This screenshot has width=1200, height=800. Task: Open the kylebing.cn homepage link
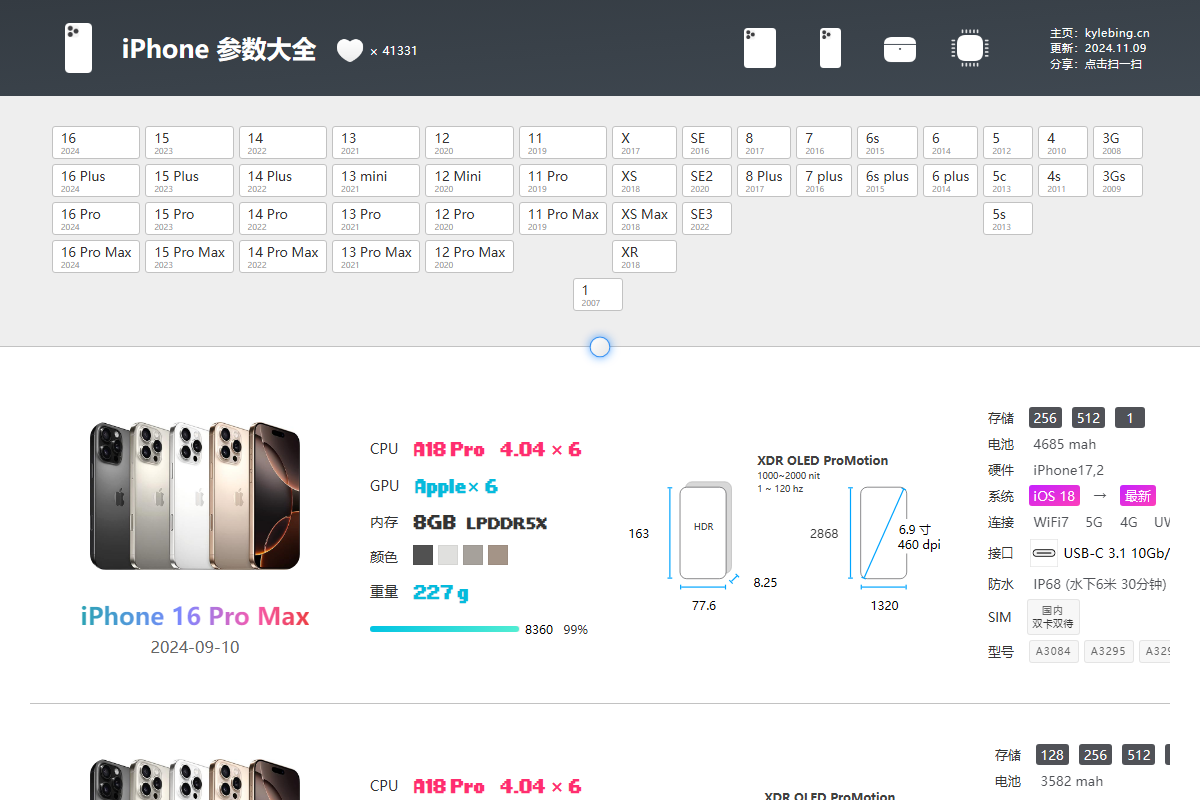click(1117, 31)
